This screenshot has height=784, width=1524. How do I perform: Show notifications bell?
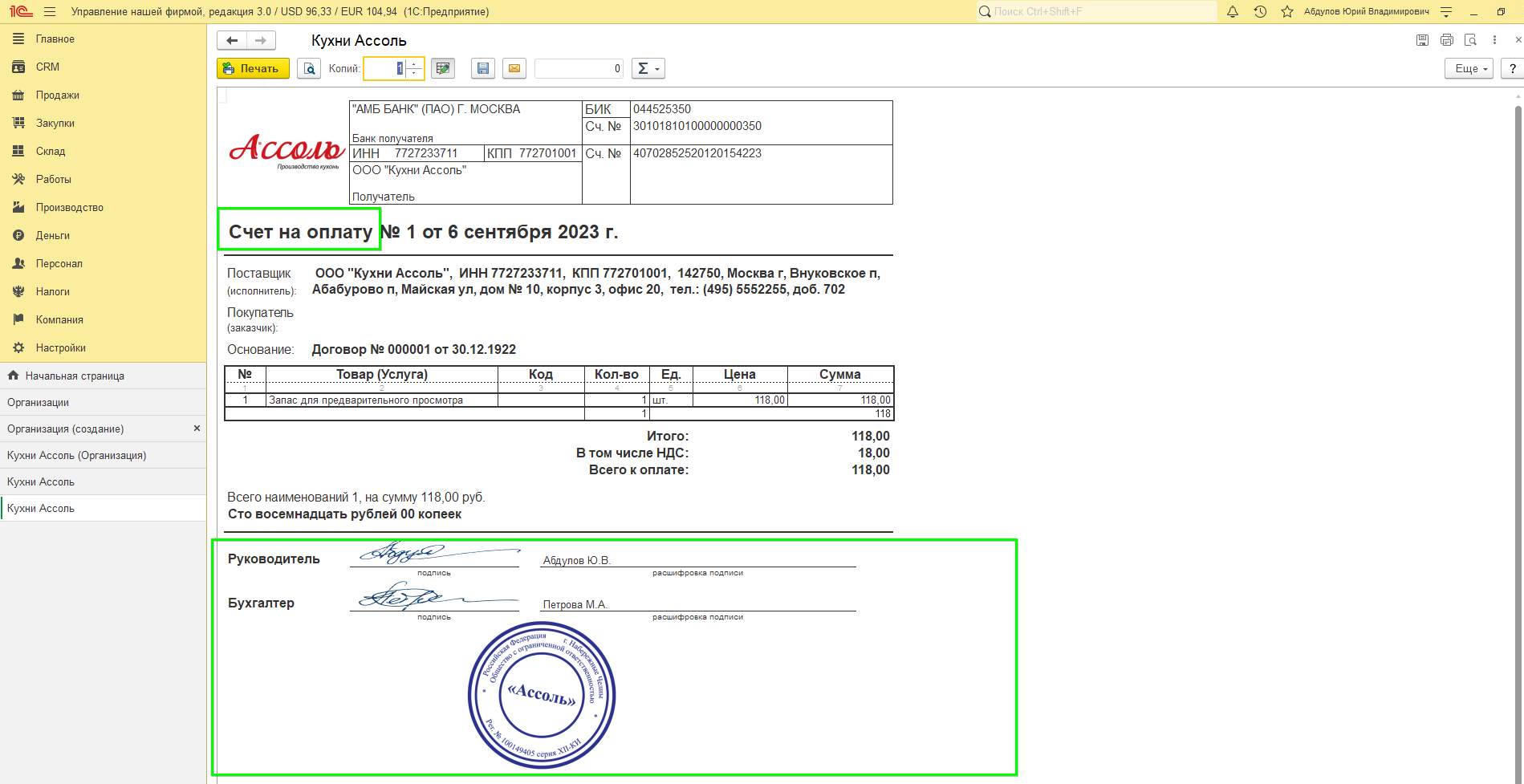tap(1233, 12)
